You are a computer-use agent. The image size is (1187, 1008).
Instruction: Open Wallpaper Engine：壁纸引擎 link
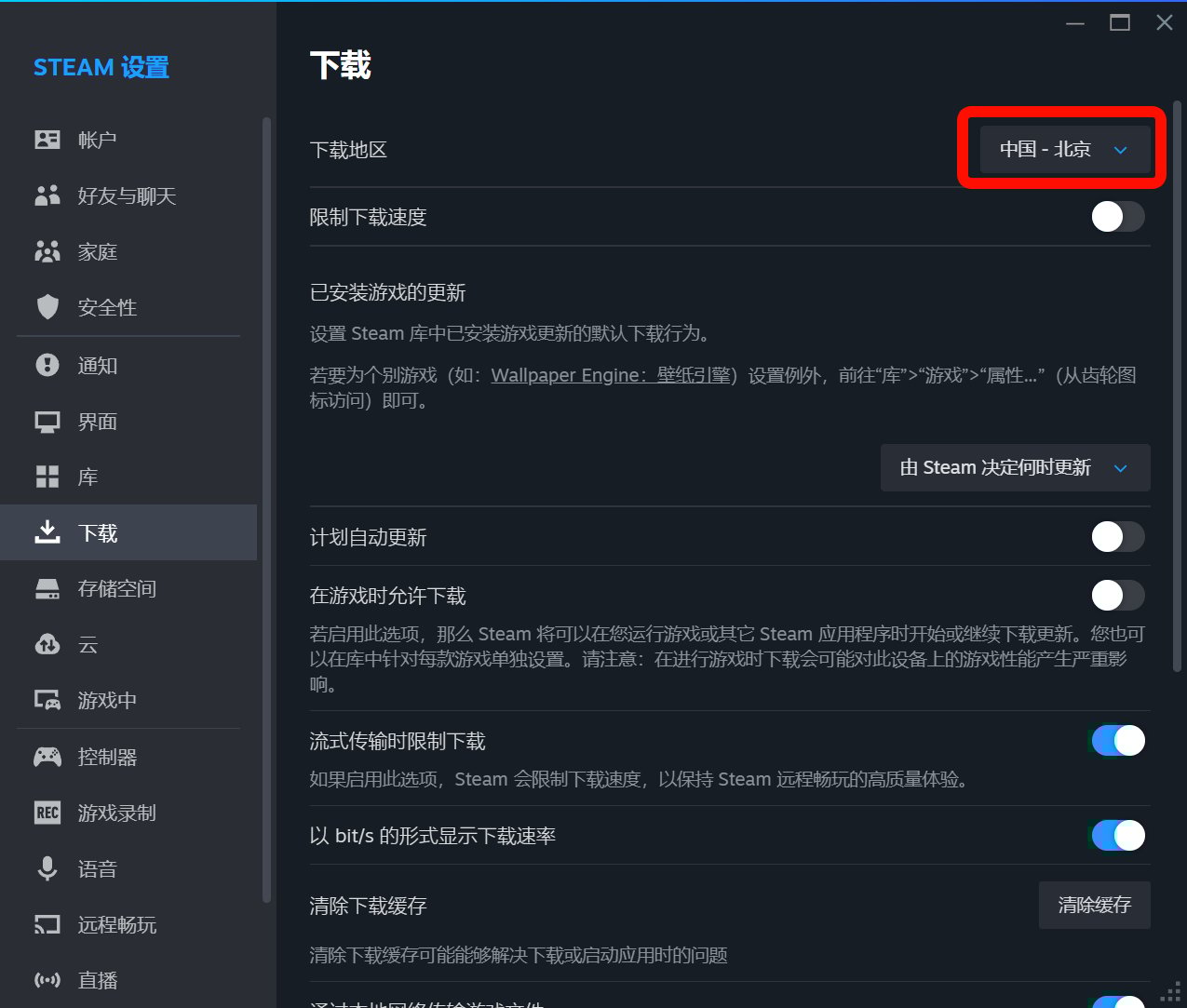pyautogui.click(x=611, y=375)
